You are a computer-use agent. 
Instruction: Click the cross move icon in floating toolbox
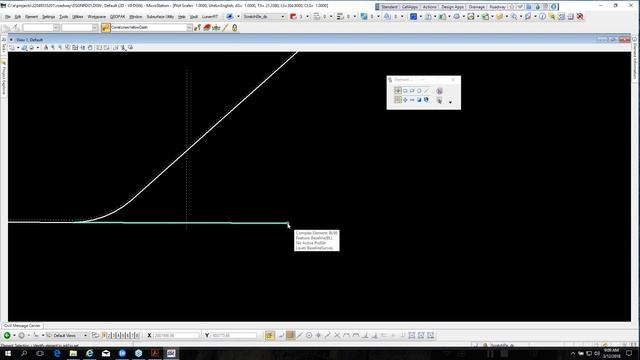click(405, 100)
